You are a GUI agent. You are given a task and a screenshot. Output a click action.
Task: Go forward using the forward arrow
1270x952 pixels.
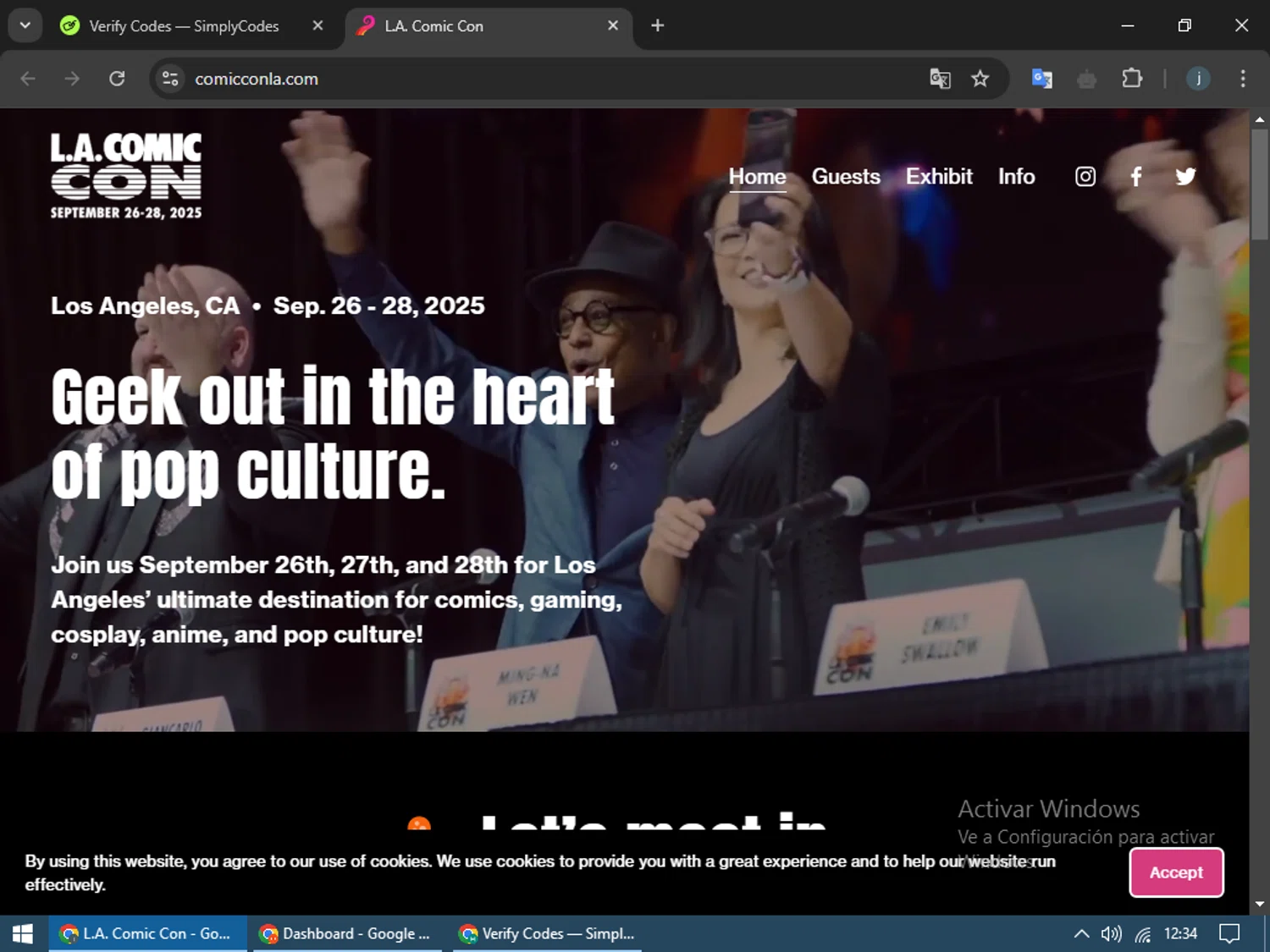click(72, 79)
